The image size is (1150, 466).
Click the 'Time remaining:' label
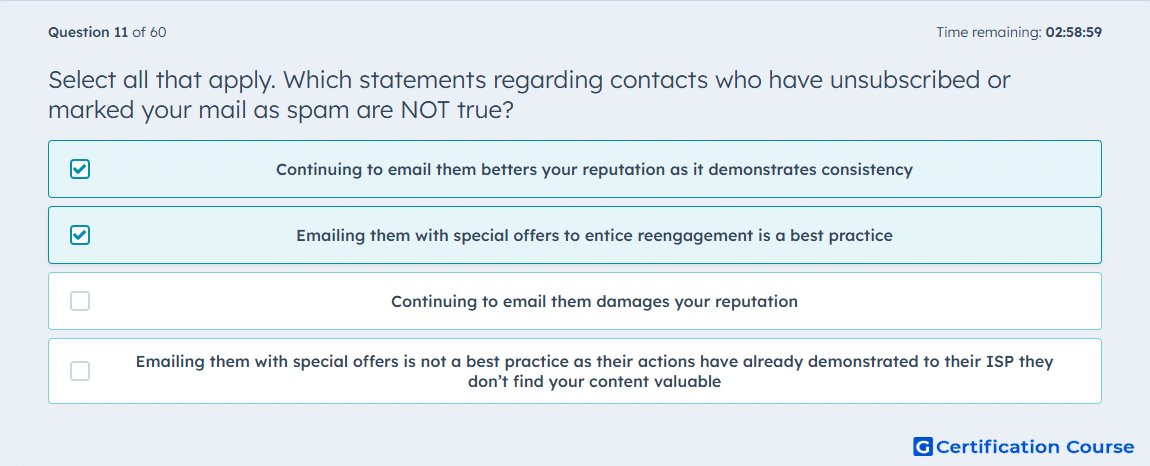click(x=989, y=32)
